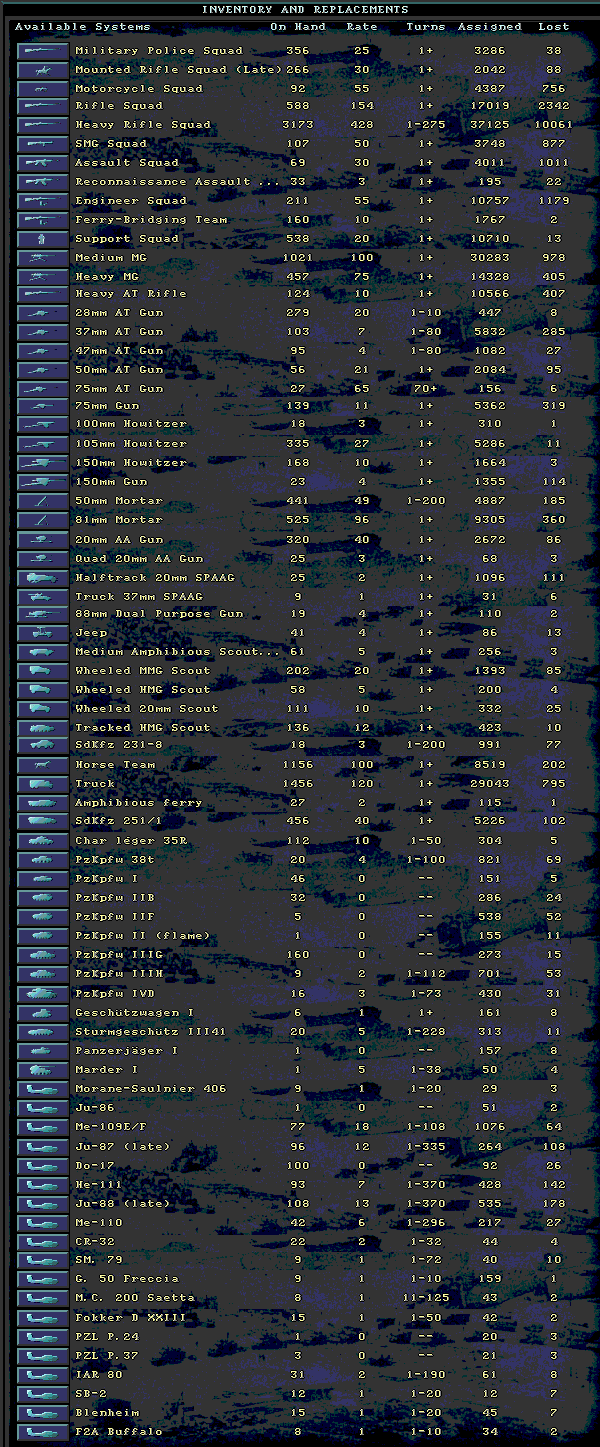600x1447 pixels.
Task: Select the 81mm Mortar name
Action: pos(119,520)
